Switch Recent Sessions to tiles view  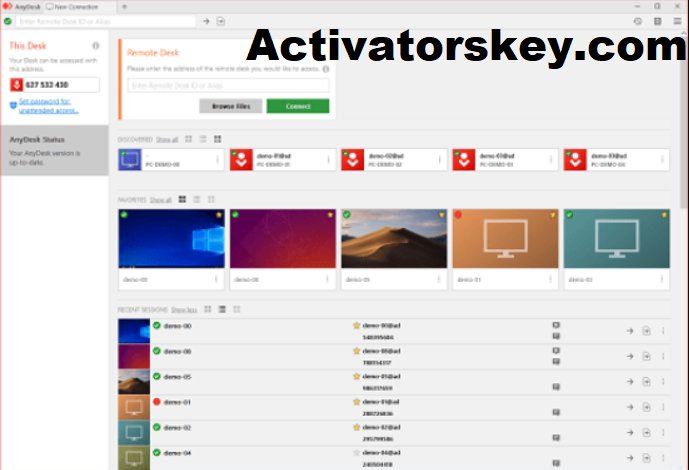point(208,309)
